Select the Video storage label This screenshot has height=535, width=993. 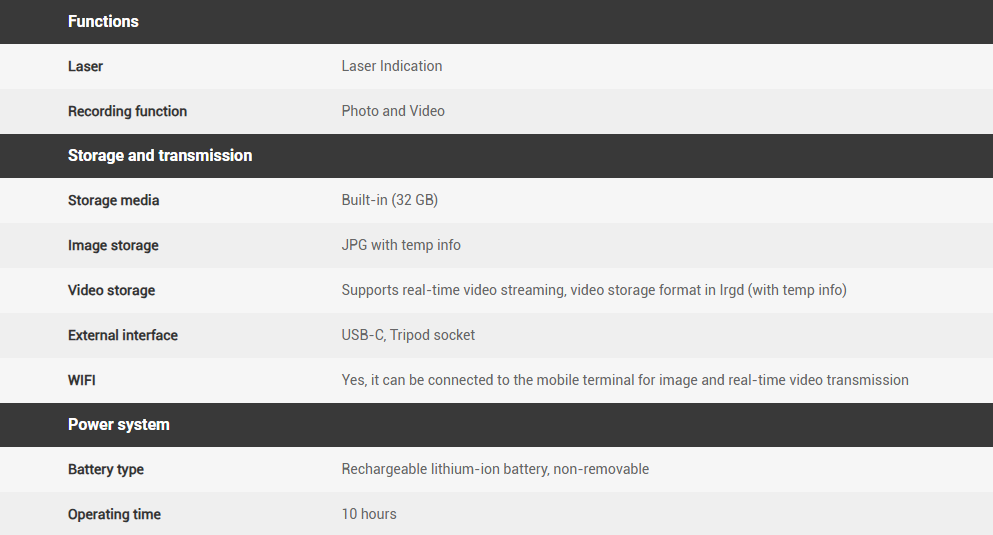[111, 290]
